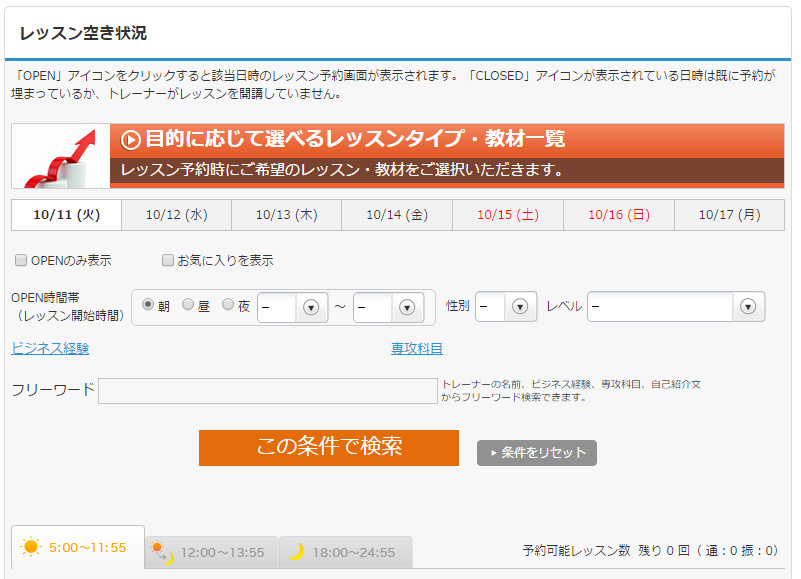Viewport: 801px width, 579px height.
Task: Select the 朝 radio button
Action: coord(149,305)
